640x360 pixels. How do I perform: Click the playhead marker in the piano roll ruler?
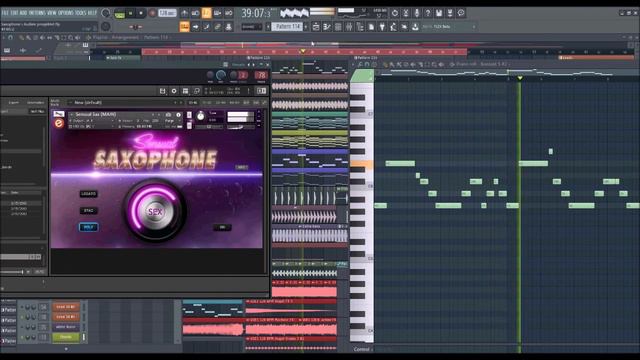coord(520,78)
